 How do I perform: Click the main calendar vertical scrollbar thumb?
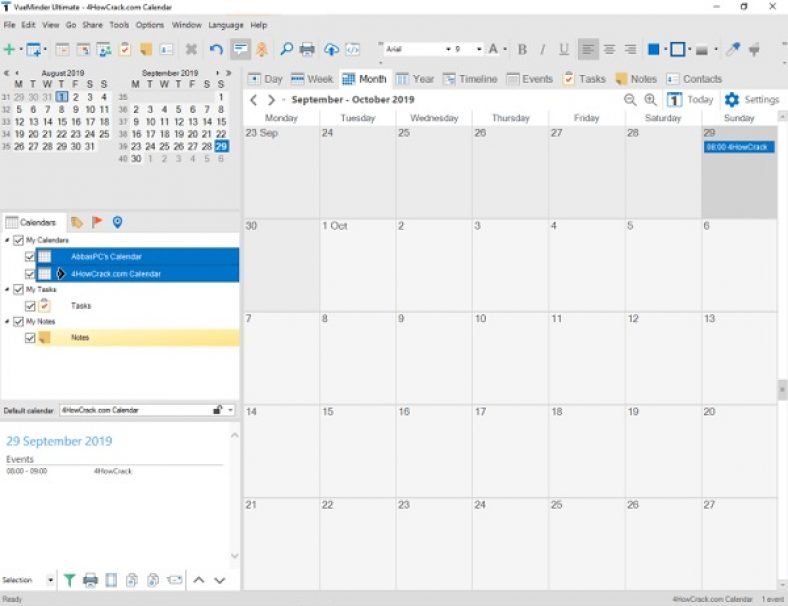tap(782, 389)
